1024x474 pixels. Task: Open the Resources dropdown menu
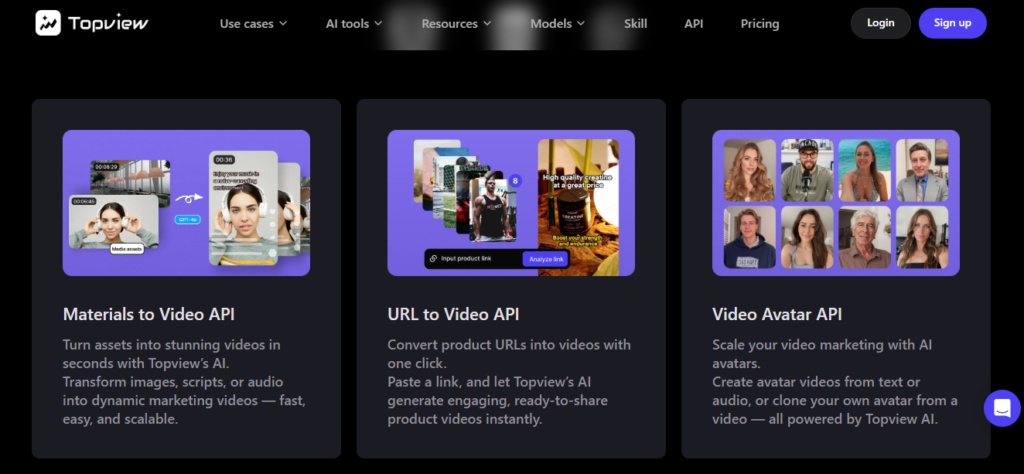(456, 24)
